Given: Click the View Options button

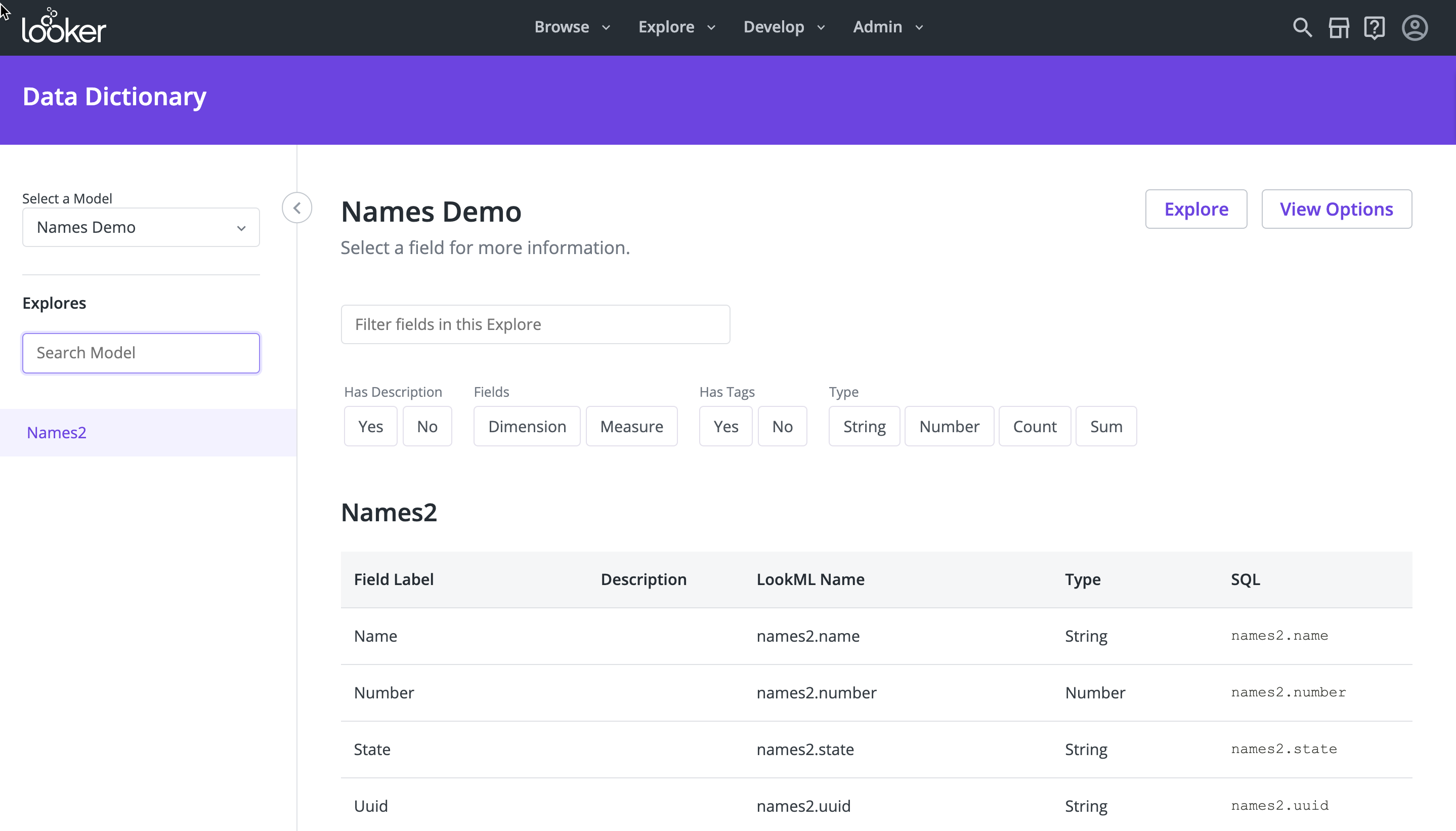Looking at the screenshot, I should tap(1336, 209).
